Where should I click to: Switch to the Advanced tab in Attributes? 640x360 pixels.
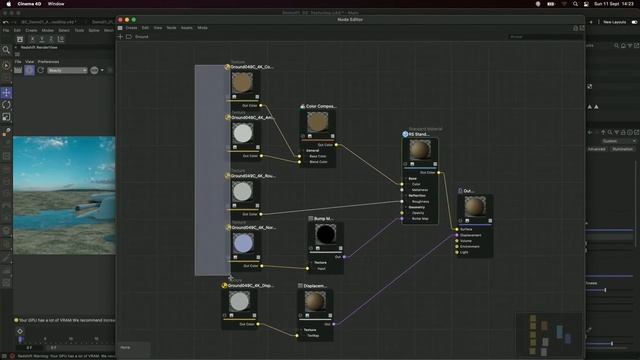tap(597, 149)
